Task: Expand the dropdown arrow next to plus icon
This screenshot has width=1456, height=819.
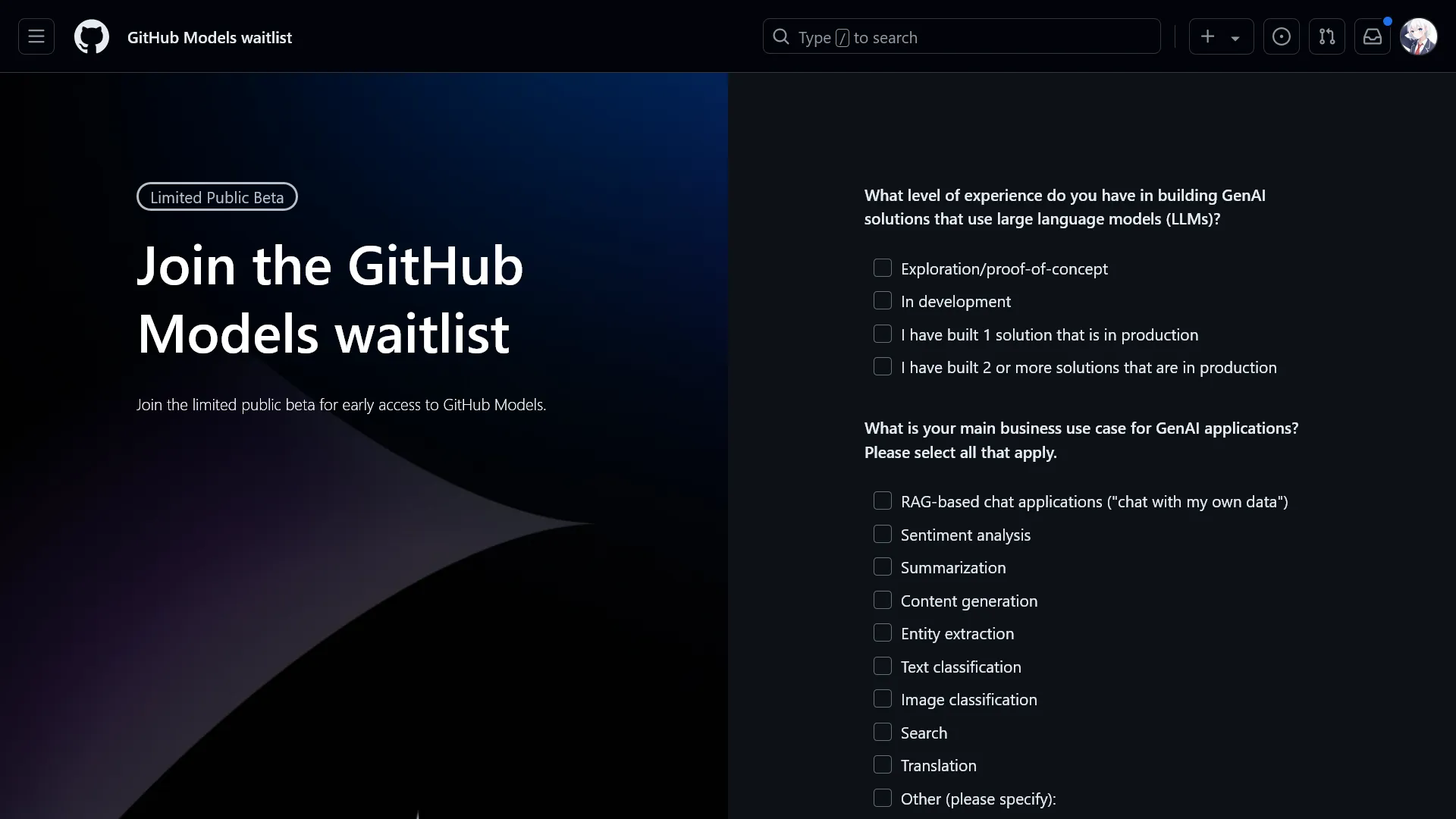Action: [1235, 37]
